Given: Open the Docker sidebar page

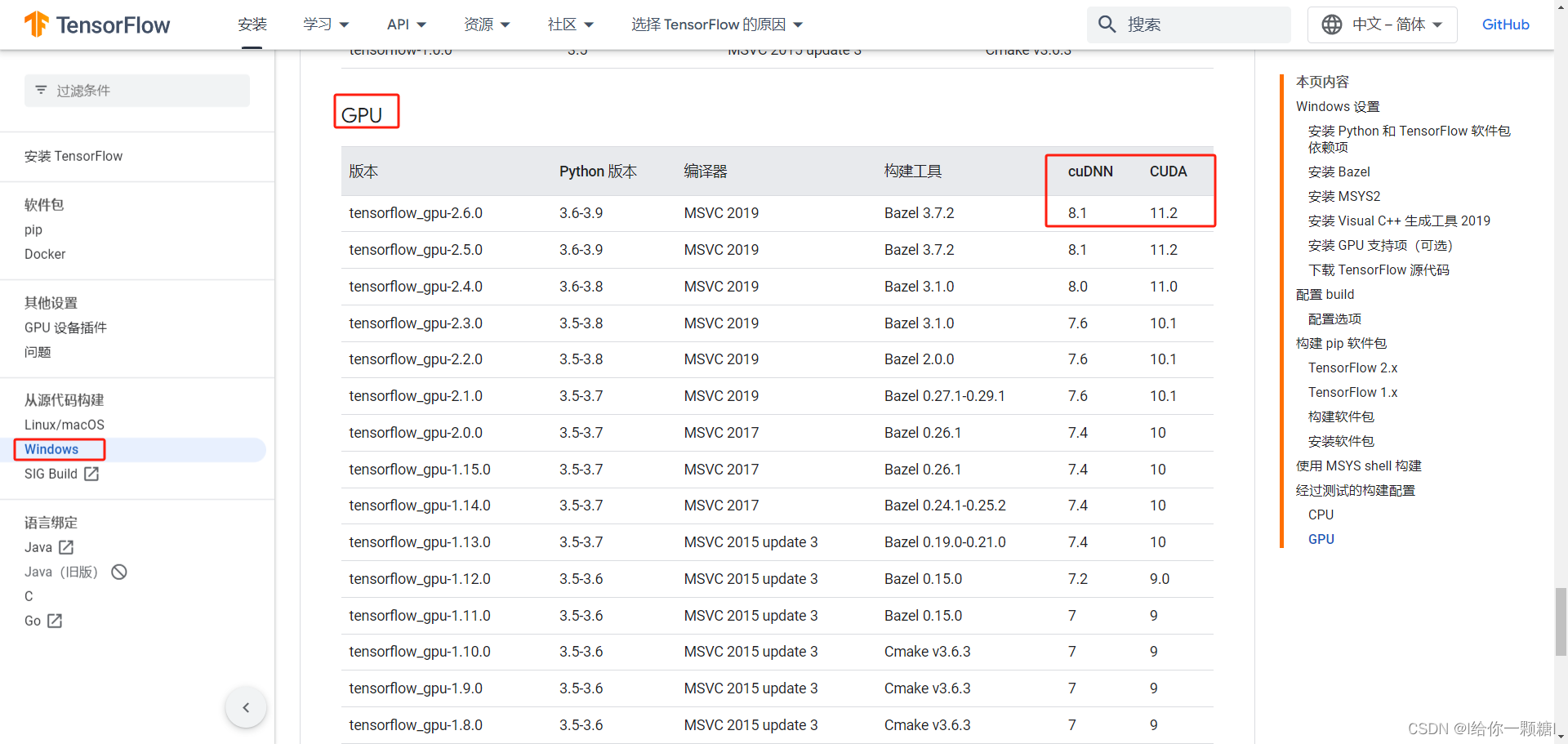Looking at the screenshot, I should 45,254.
